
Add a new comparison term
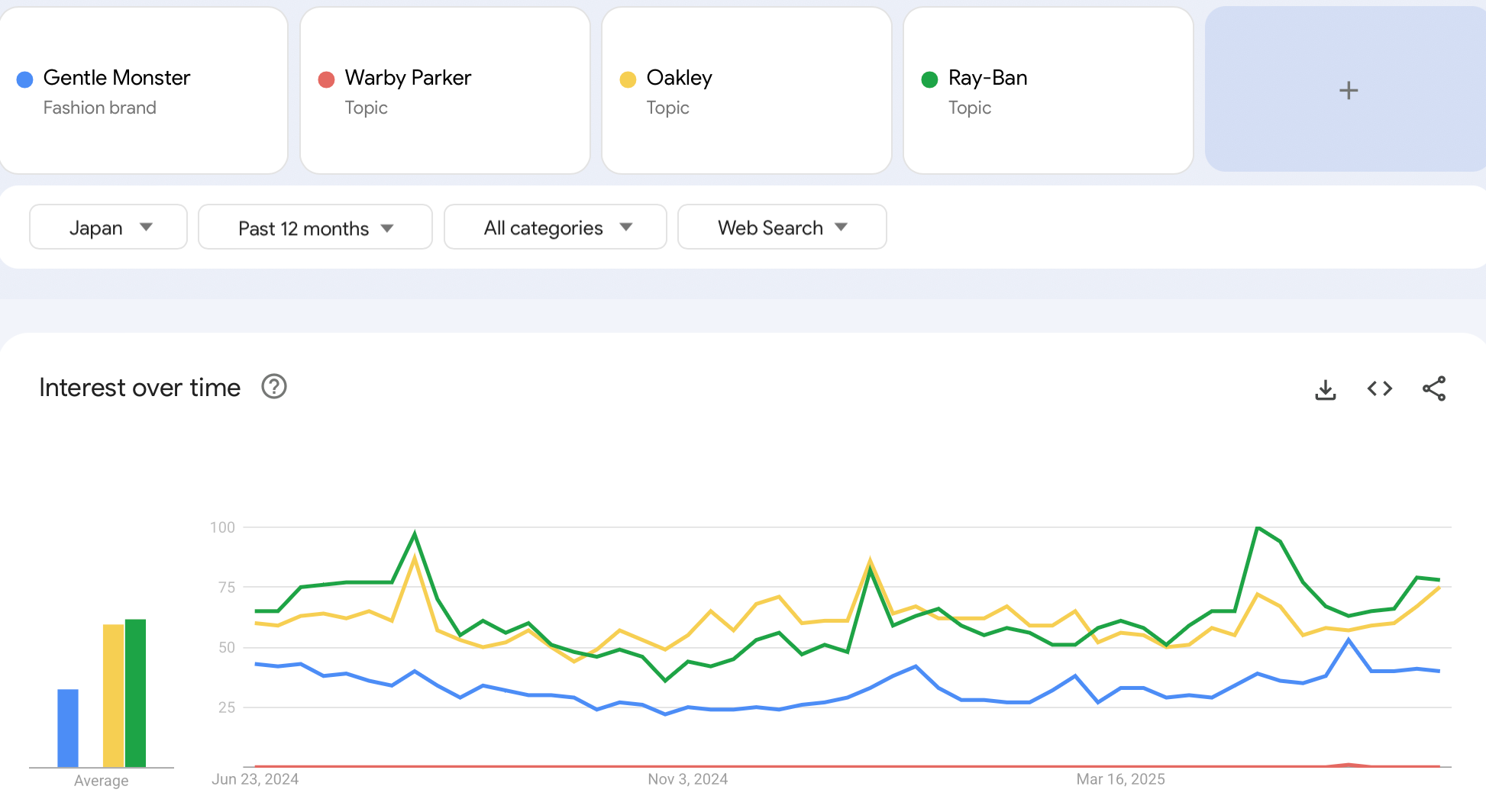tap(1348, 90)
